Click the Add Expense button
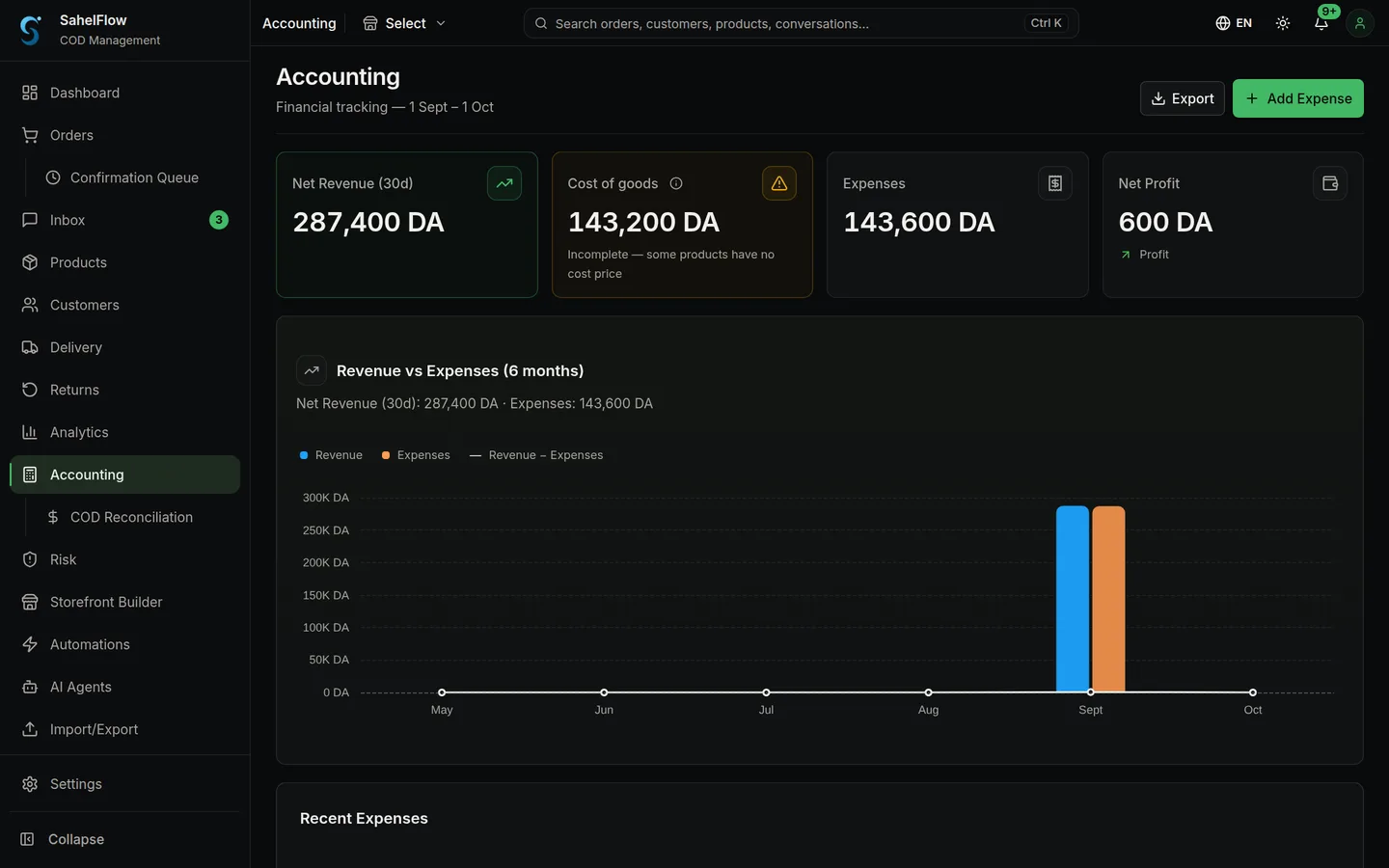Image resolution: width=1389 pixels, height=868 pixels. pyautogui.click(x=1298, y=98)
